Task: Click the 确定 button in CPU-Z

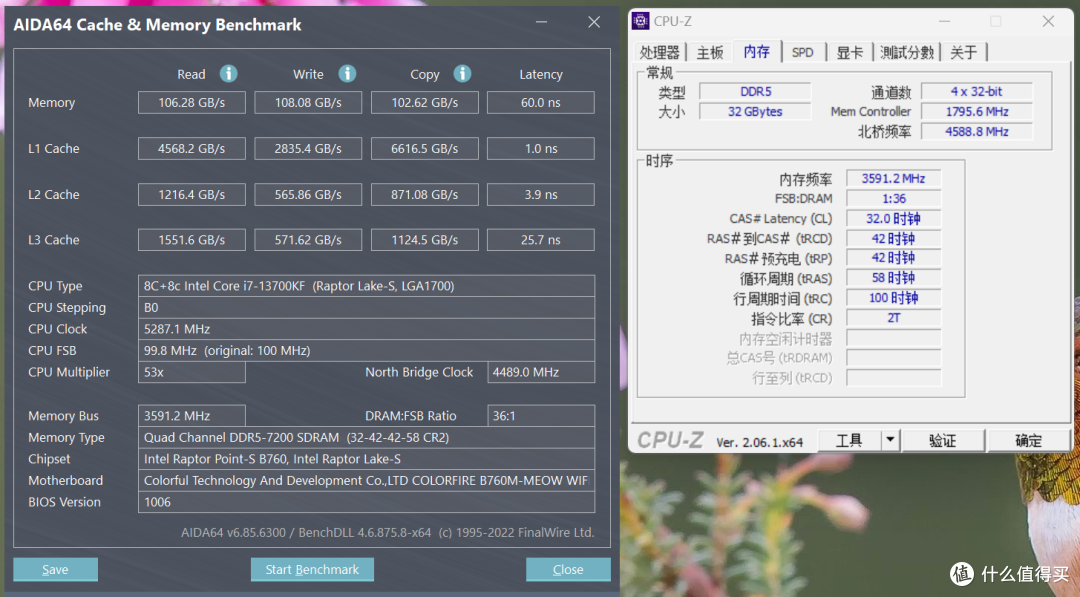Action: point(1028,440)
